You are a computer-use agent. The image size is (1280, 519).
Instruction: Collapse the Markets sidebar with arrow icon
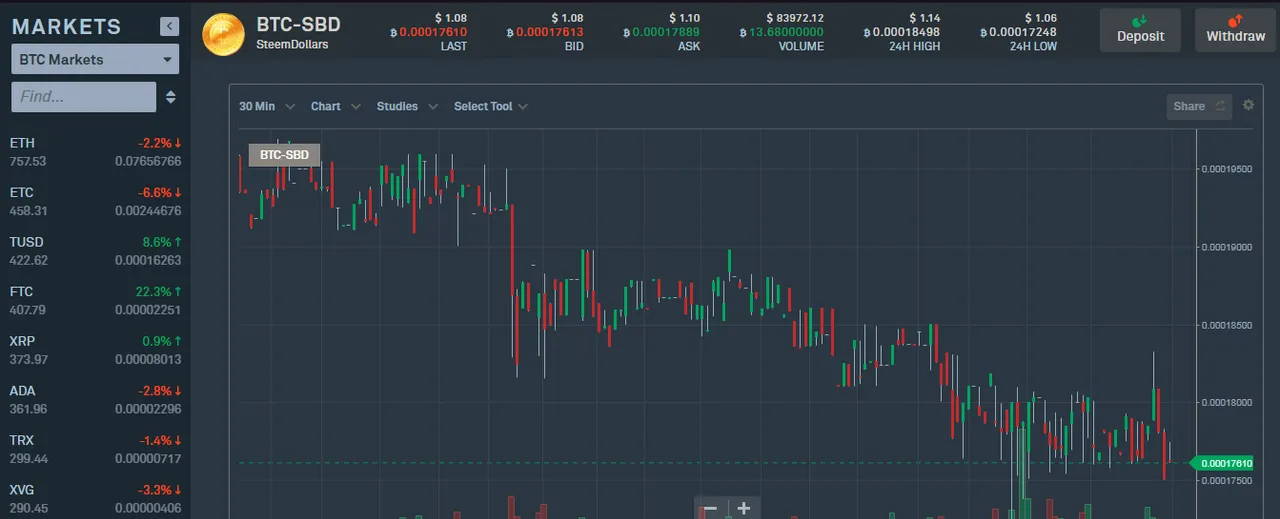pyautogui.click(x=169, y=26)
